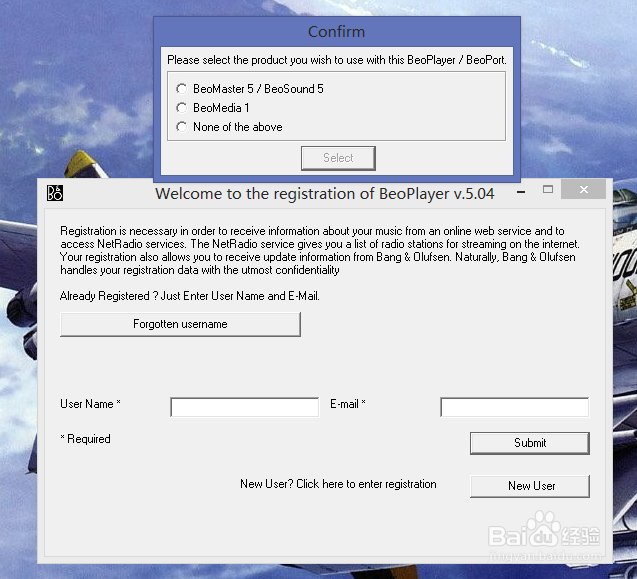The height and width of the screenshot is (579, 637).
Task: Minimize the BeoPlayer registration window
Action: pyautogui.click(x=521, y=191)
